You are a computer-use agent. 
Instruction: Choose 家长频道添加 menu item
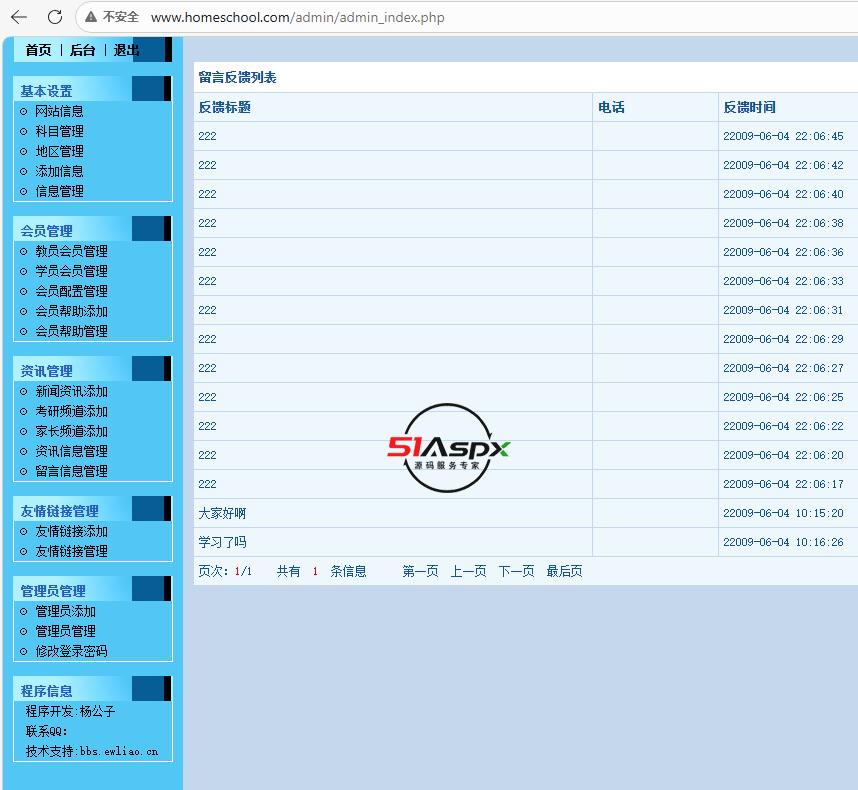(x=71, y=431)
